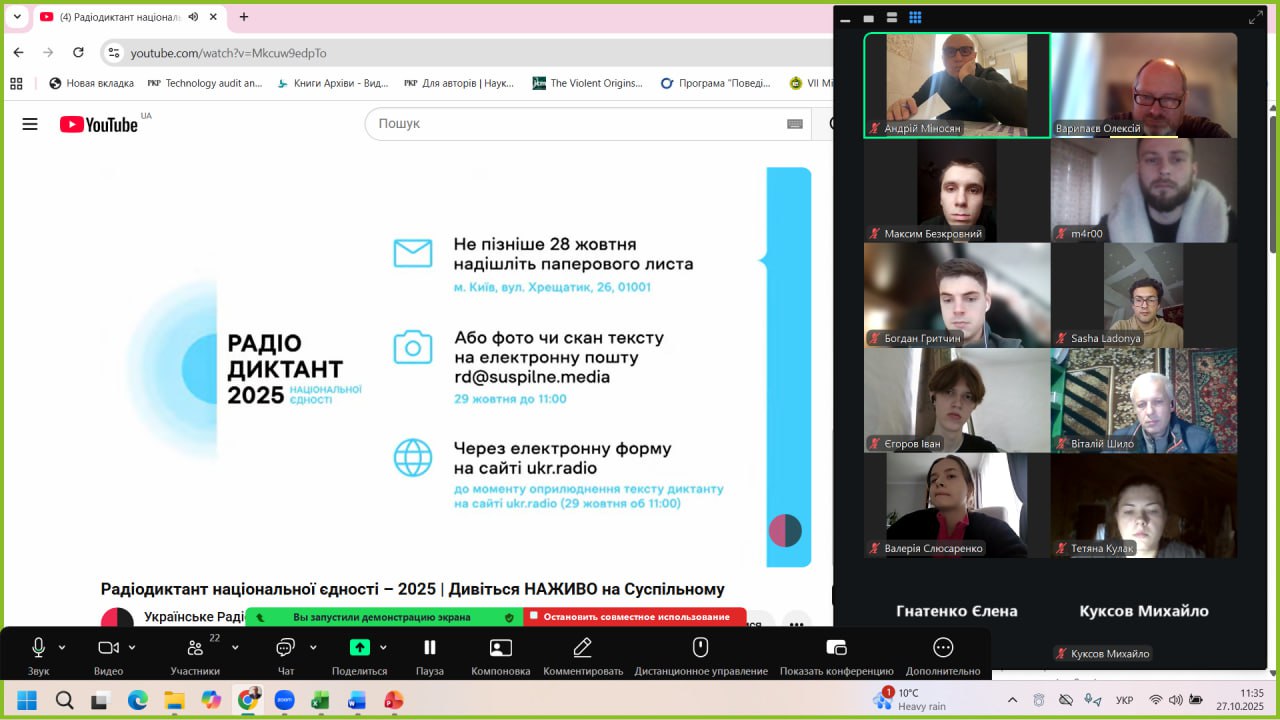Open the Участники participants panel
The width and height of the screenshot is (1280, 720).
point(195,648)
